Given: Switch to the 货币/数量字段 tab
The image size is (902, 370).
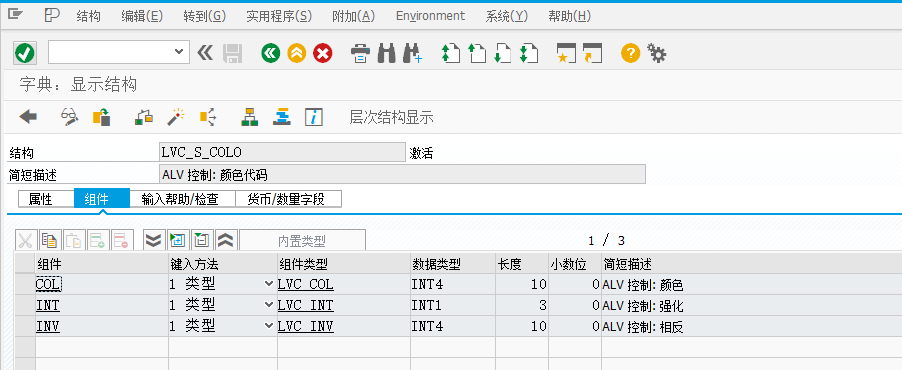Looking at the screenshot, I should pyautogui.click(x=289, y=199).
